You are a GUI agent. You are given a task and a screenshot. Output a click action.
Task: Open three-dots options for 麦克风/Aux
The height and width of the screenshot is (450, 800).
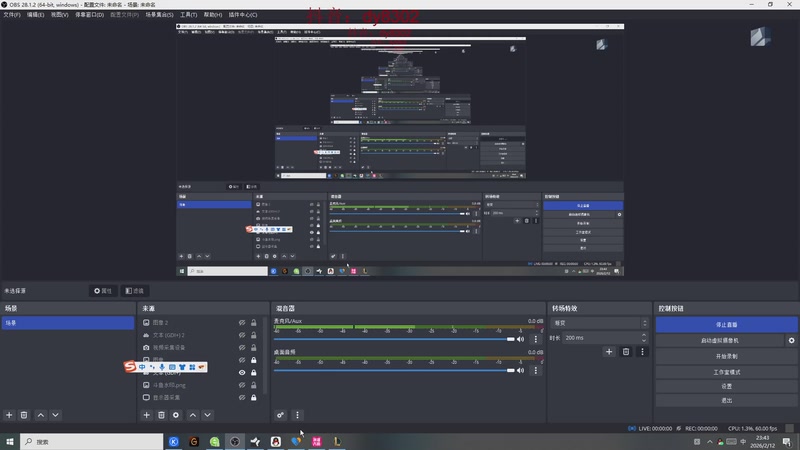coord(535,339)
